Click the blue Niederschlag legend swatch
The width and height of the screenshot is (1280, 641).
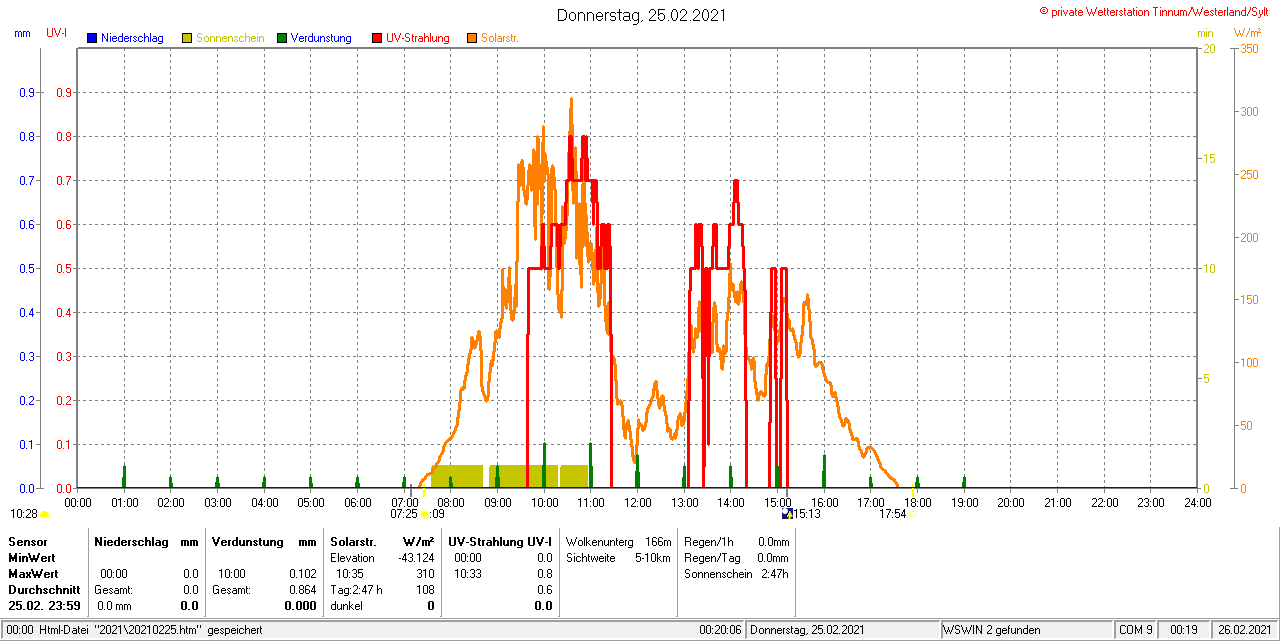tap(93, 38)
